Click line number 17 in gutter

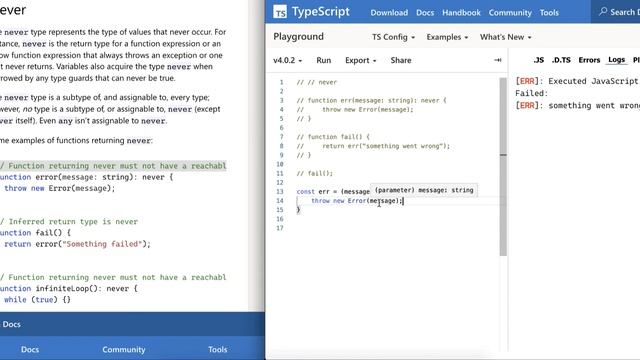pos(280,228)
